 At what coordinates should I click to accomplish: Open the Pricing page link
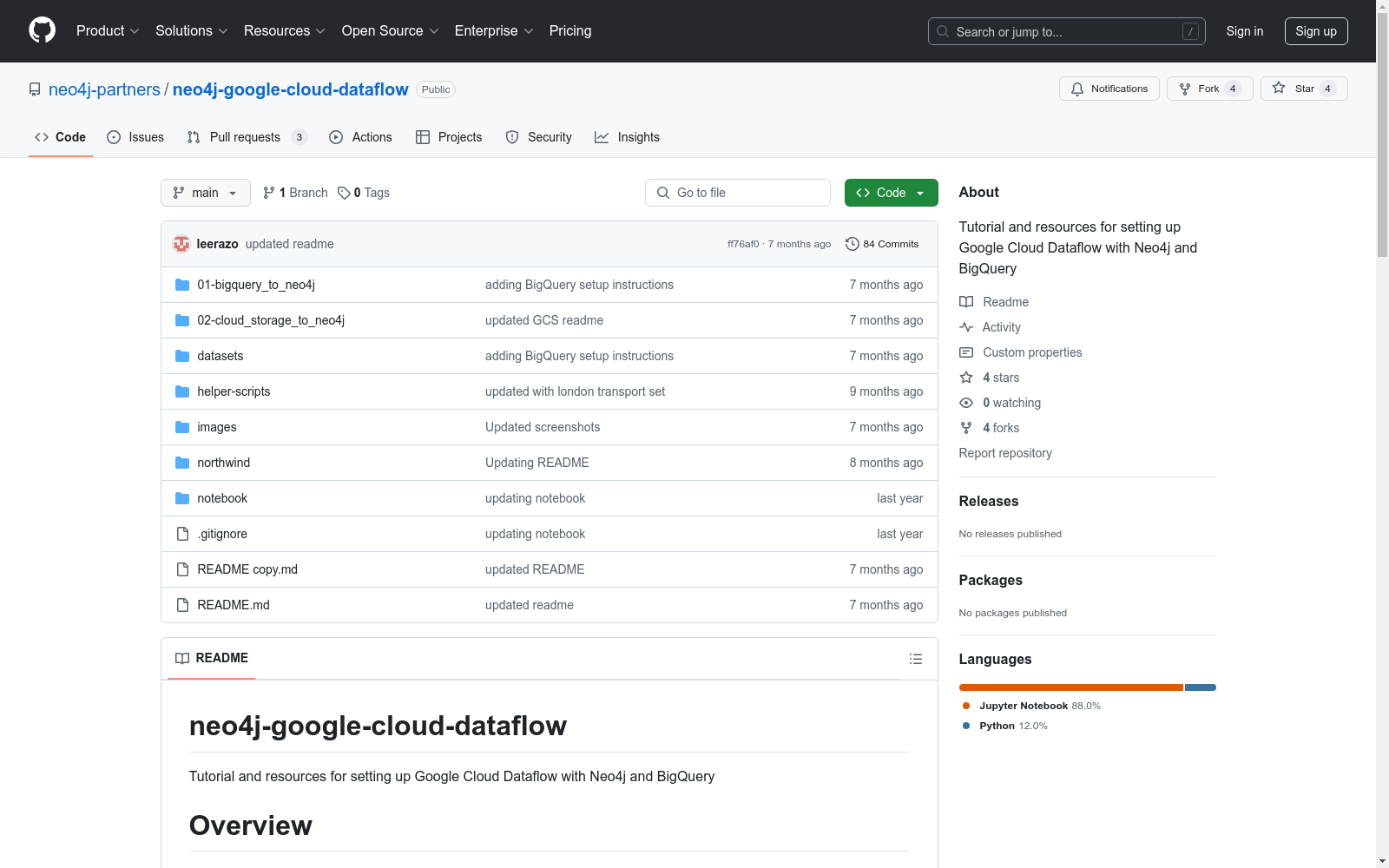[570, 31]
